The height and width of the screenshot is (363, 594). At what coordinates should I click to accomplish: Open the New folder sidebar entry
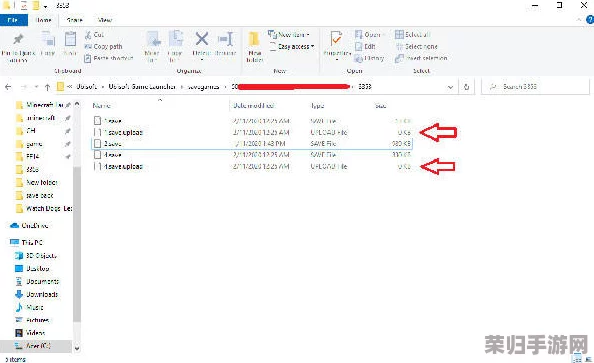[x=37, y=183]
